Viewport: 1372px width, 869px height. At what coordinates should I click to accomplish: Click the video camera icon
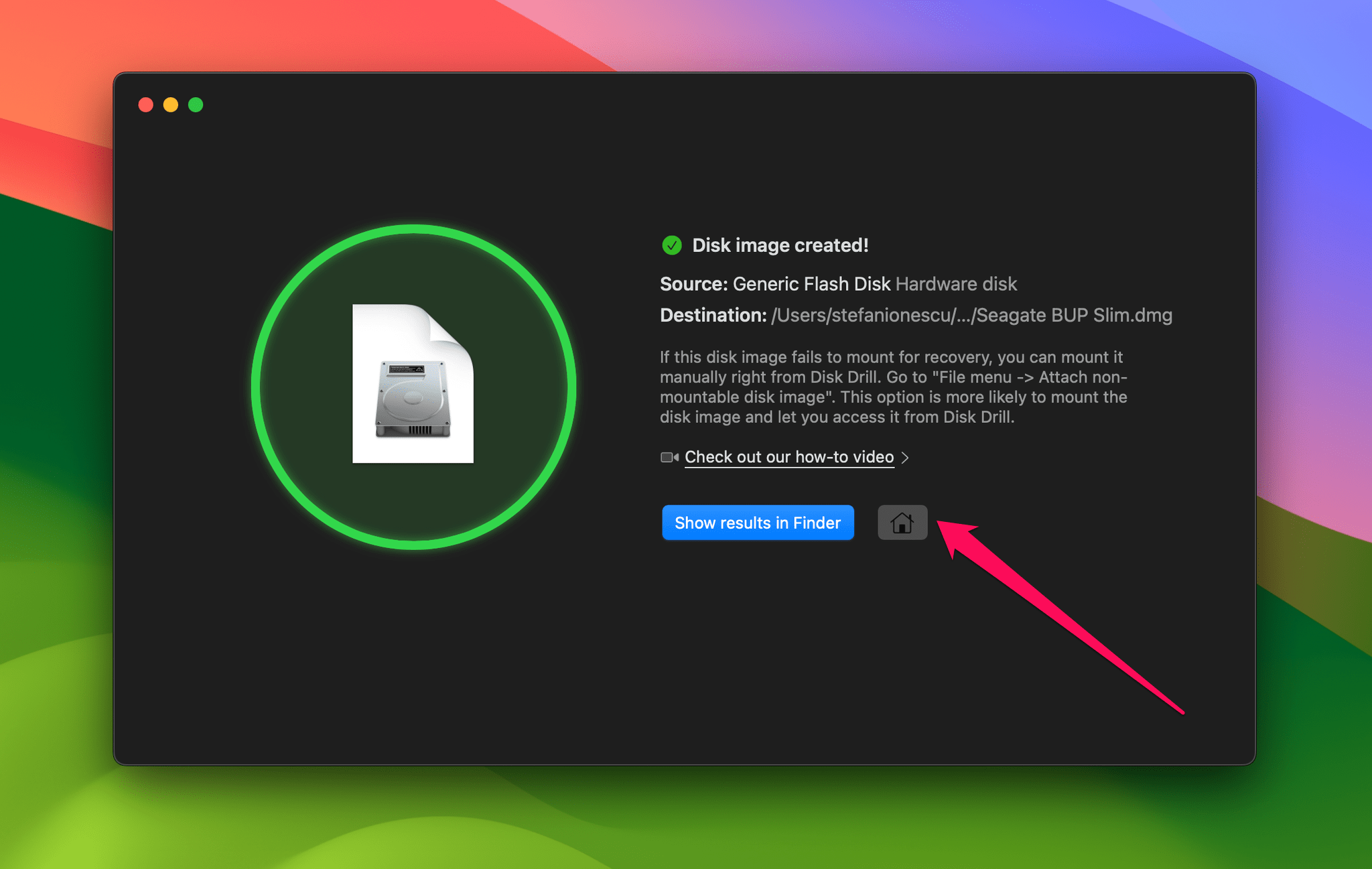point(669,457)
